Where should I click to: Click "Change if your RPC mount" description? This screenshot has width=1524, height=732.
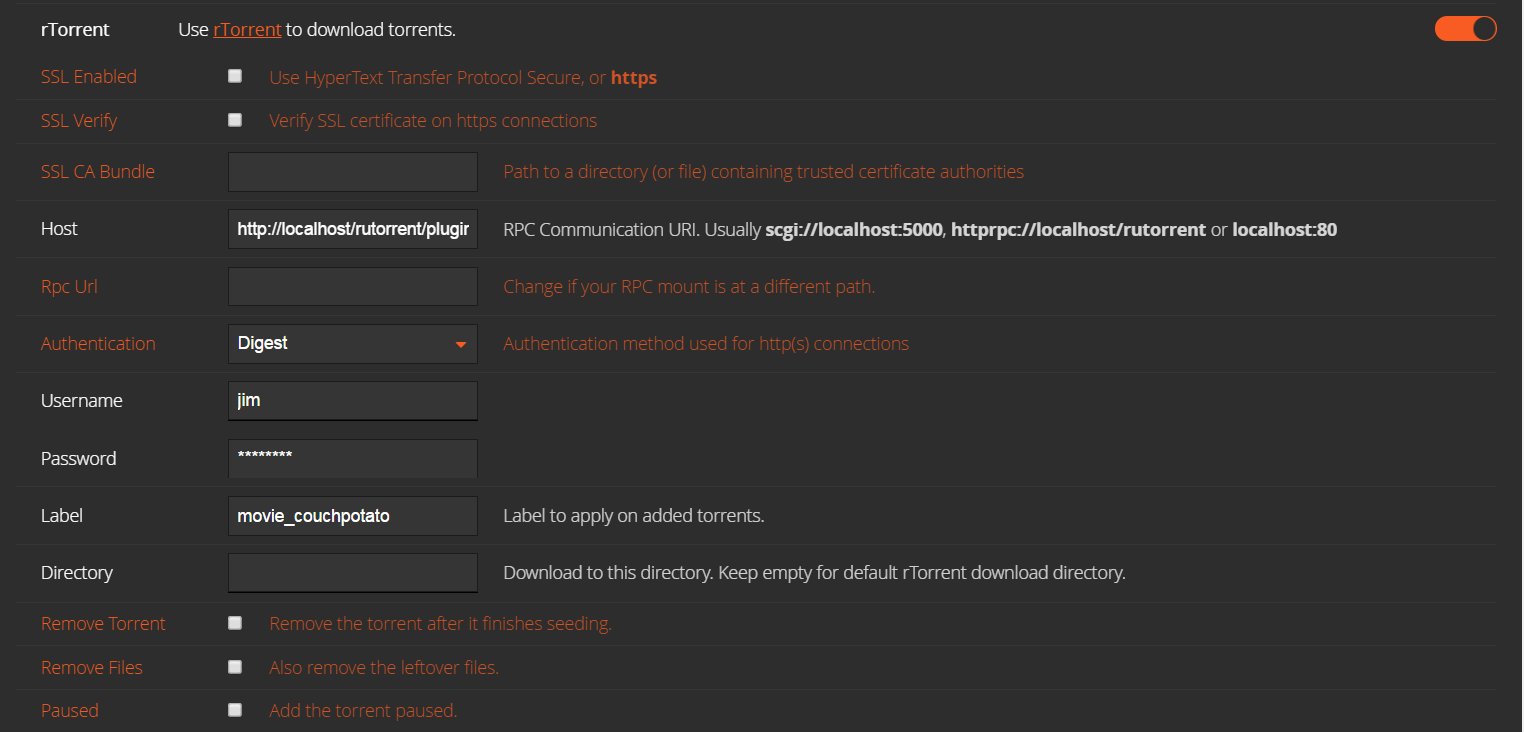tap(689, 287)
